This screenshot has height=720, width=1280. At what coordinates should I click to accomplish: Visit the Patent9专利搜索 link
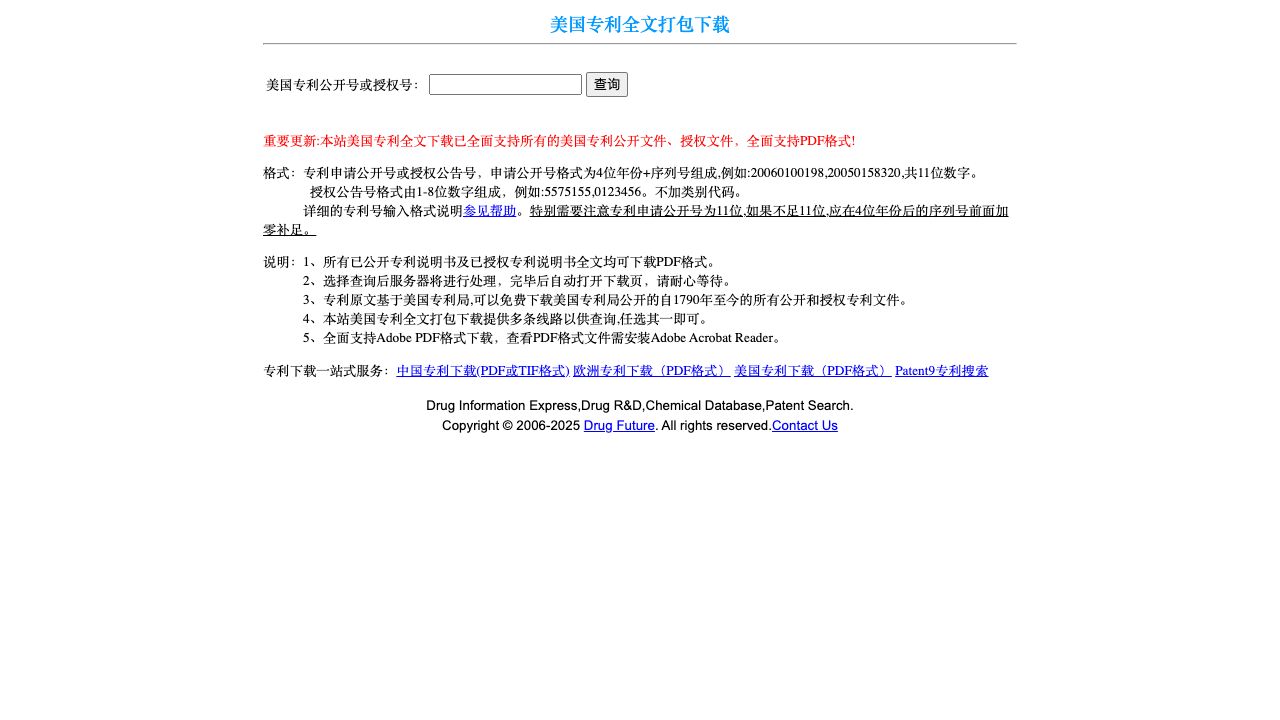(x=941, y=371)
